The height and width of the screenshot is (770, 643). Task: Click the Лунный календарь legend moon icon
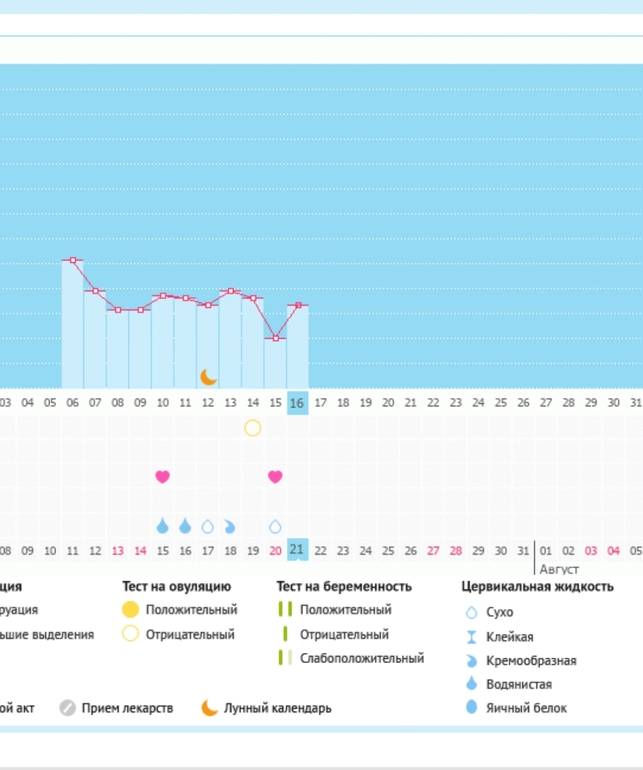209,708
